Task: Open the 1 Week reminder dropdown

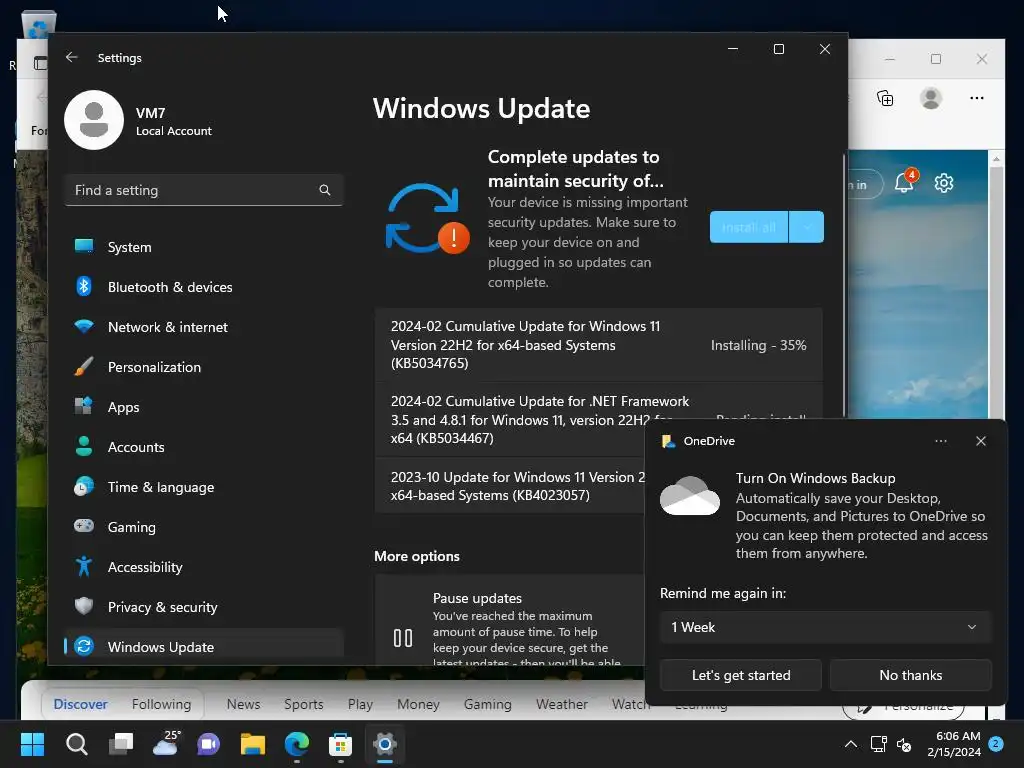Action: point(825,627)
